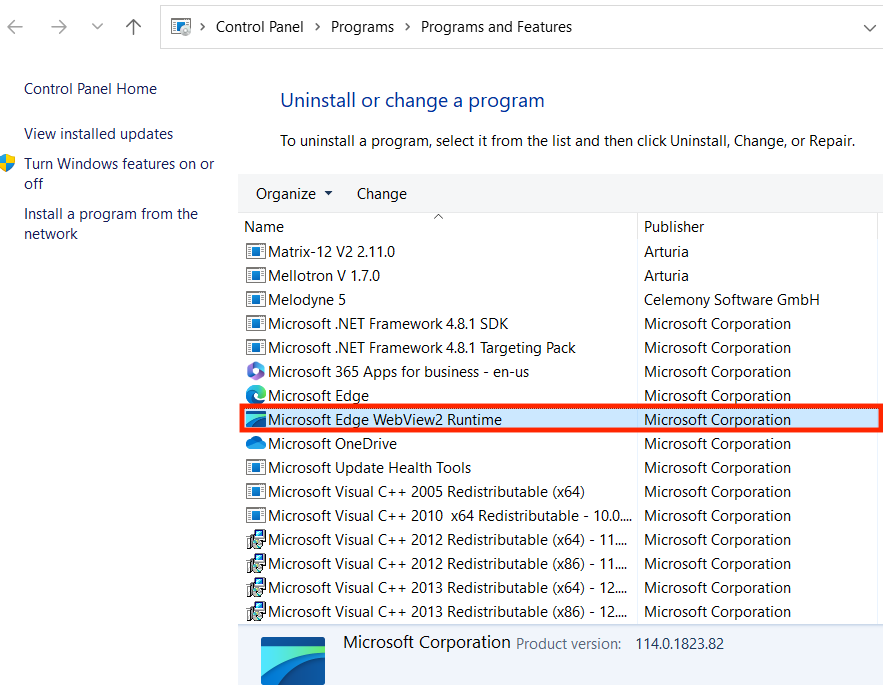Click Microsoft Corporation in details pane
The width and height of the screenshot is (883, 685).
click(427, 642)
